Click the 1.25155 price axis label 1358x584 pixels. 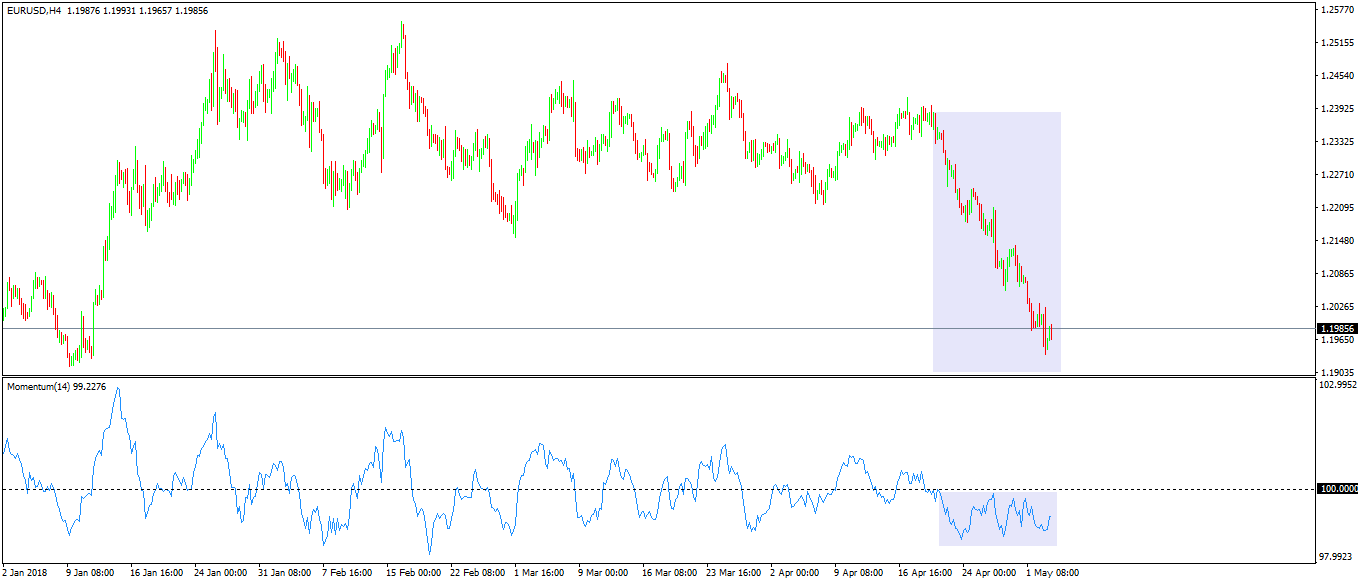tap(1337, 43)
